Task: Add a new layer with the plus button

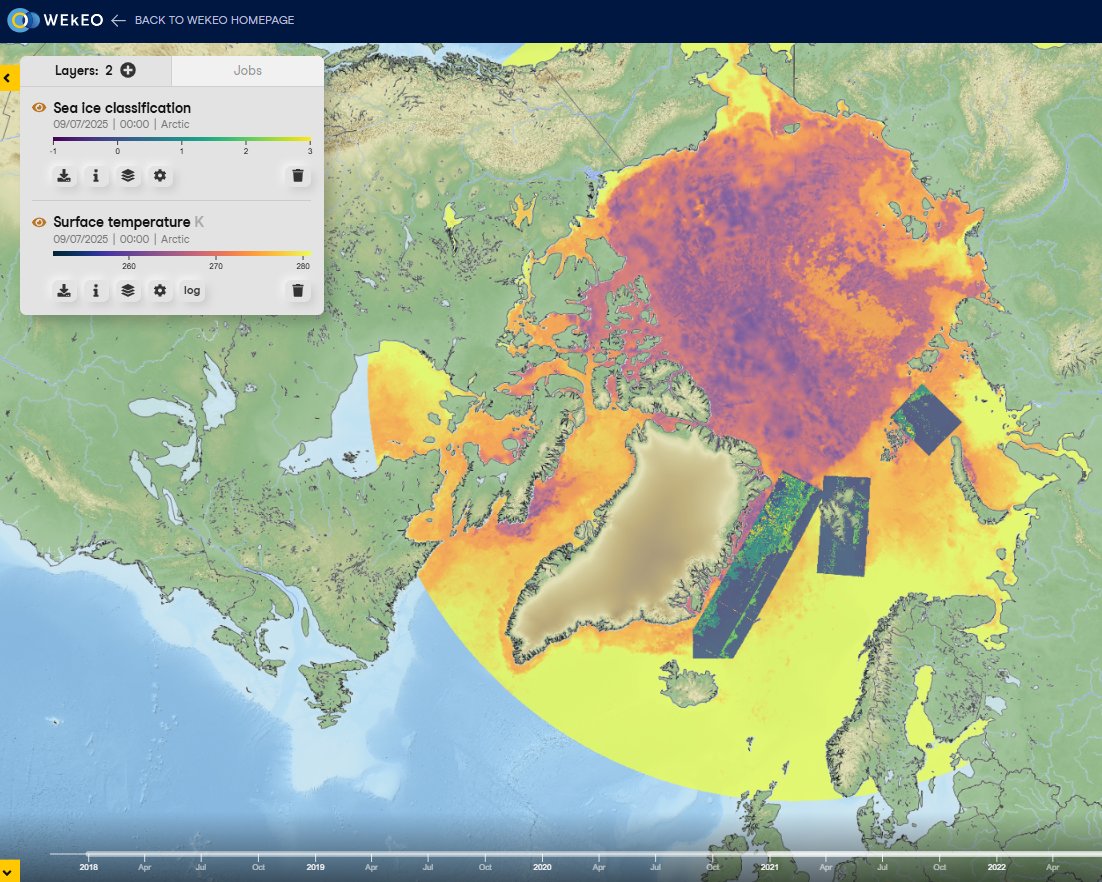Action: 126,71
